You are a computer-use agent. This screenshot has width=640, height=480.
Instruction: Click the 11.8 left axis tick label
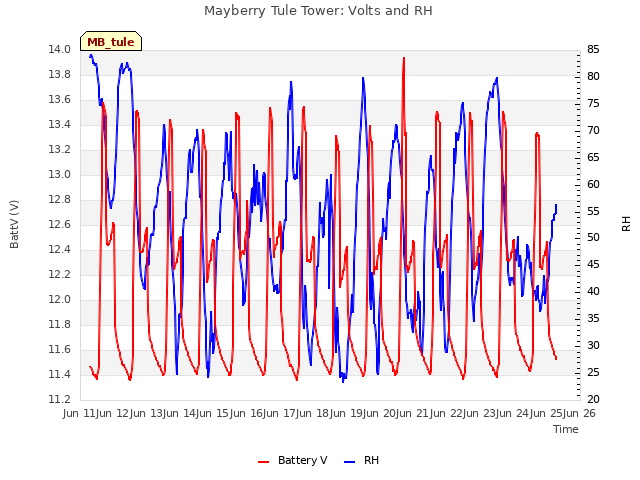60,324
